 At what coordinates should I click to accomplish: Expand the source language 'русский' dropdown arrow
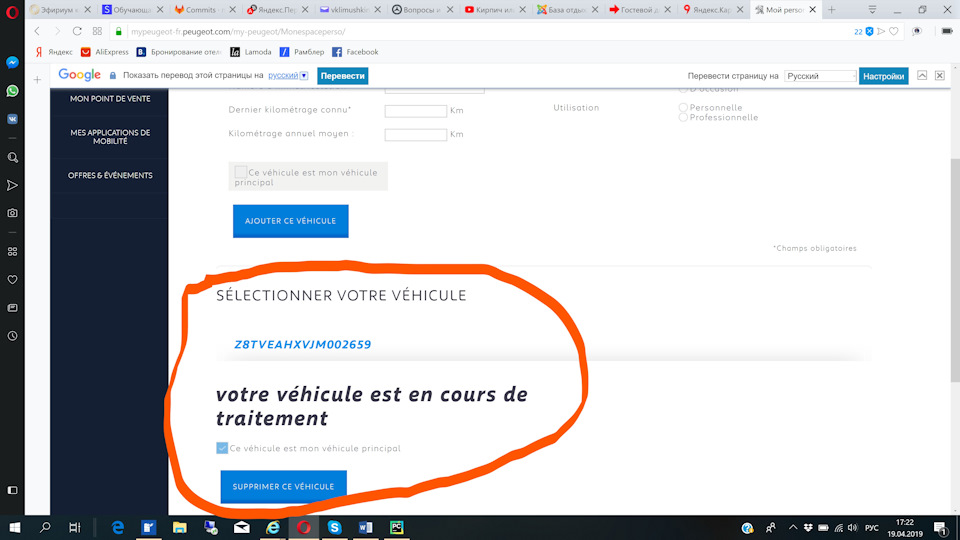[304, 76]
